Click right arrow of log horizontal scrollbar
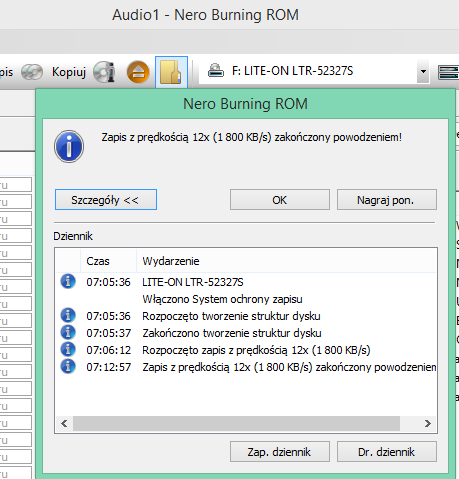459x479 pixels. point(428,423)
